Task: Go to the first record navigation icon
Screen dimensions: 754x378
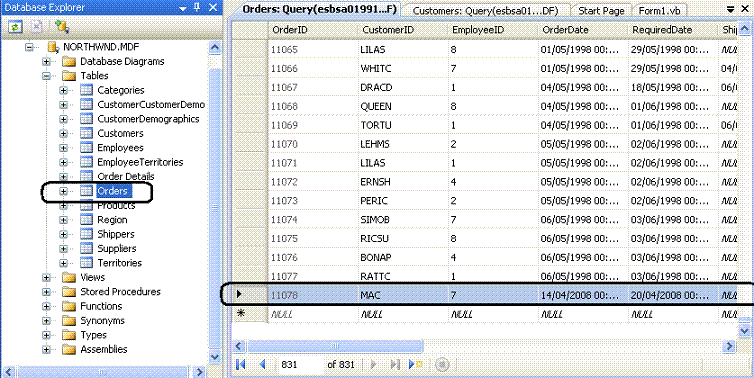Action: coord(241,365)
